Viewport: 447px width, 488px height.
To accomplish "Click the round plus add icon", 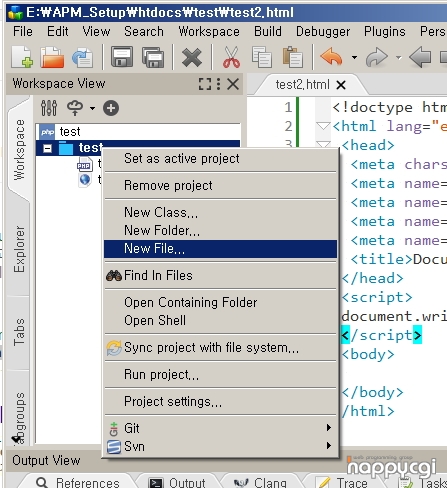I will [x=111, y=108].
